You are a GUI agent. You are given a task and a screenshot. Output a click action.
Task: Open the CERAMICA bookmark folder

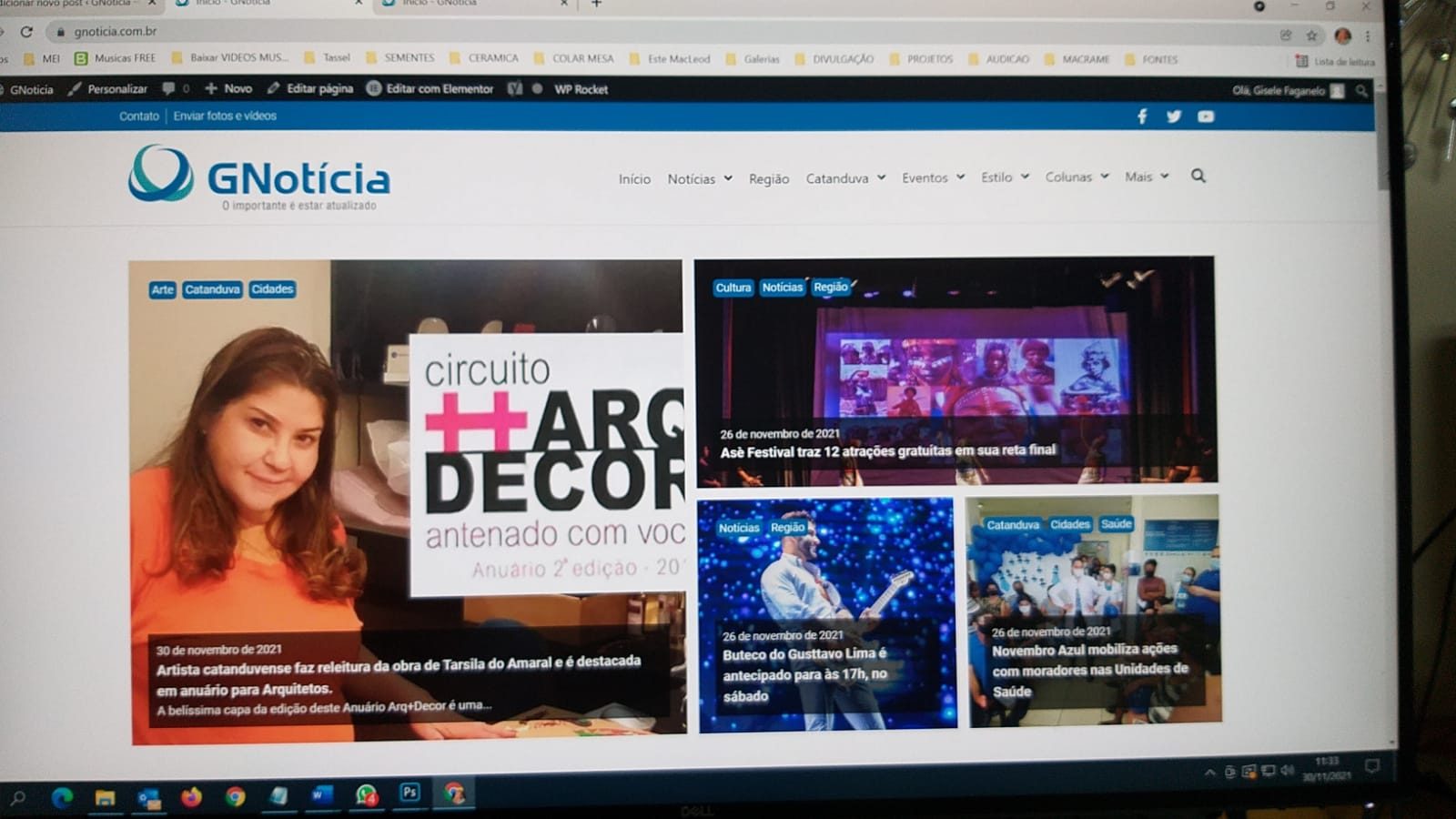pos(484,58)
